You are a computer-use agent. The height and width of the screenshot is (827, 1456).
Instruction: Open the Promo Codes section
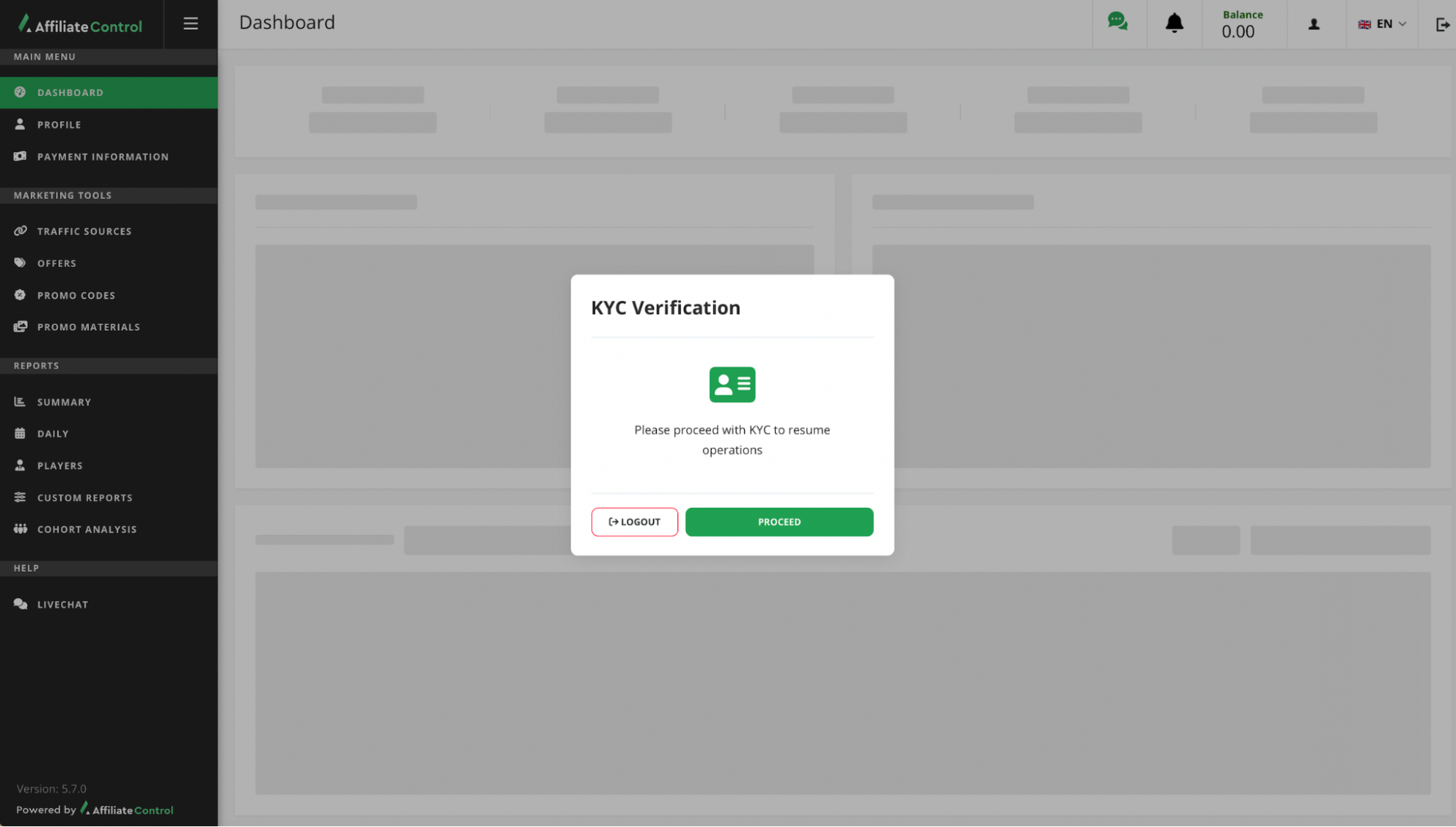pyautogui.click(x=76, y=295)
